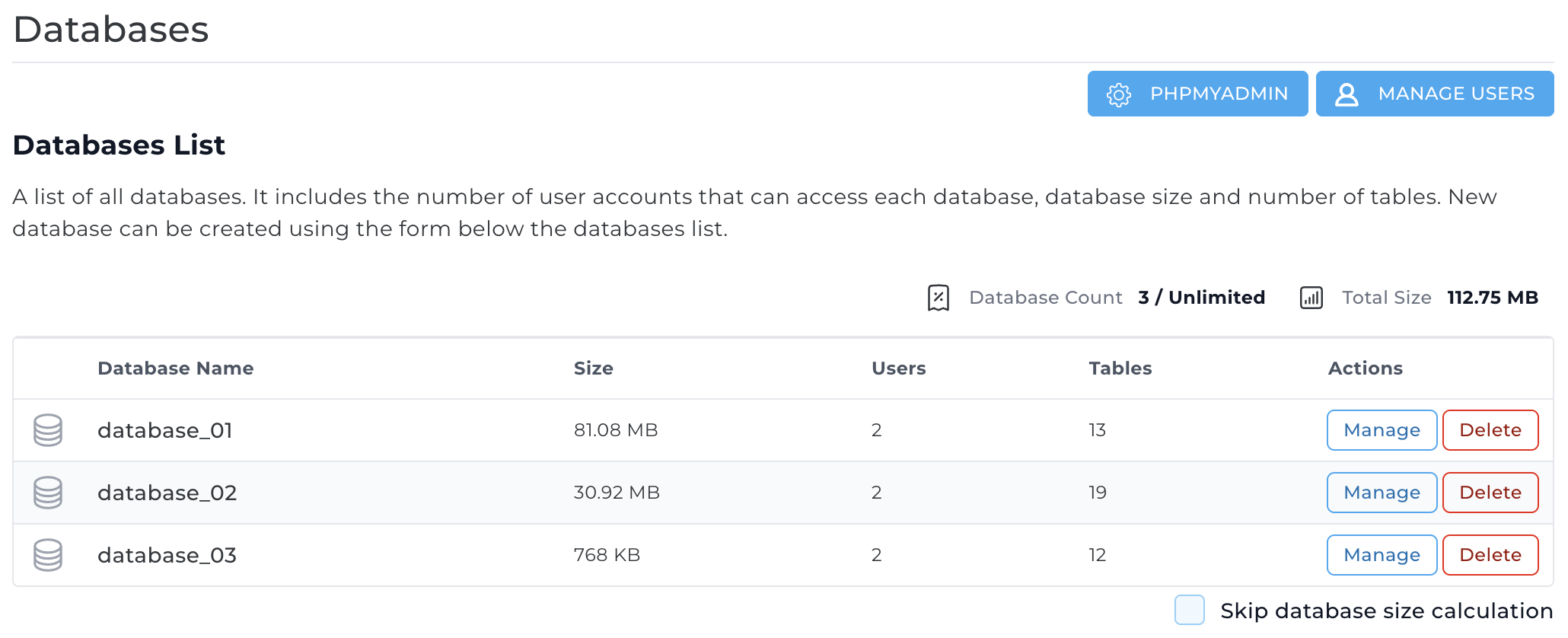Click the database icon beside database_01
Screen dimensions: 1568x638
coord(48,430)
